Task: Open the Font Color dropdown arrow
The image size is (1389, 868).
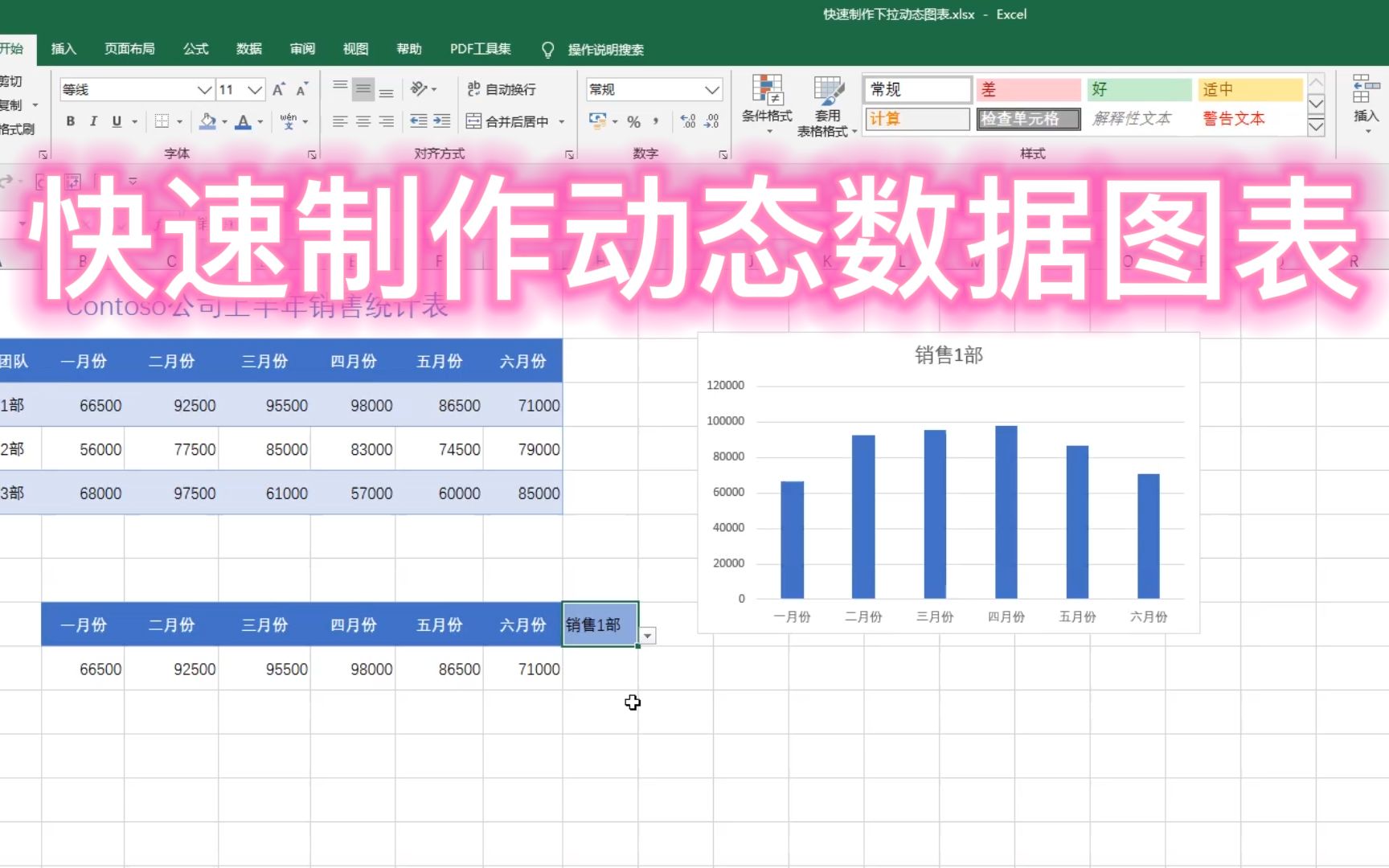Action: [260, 122]
